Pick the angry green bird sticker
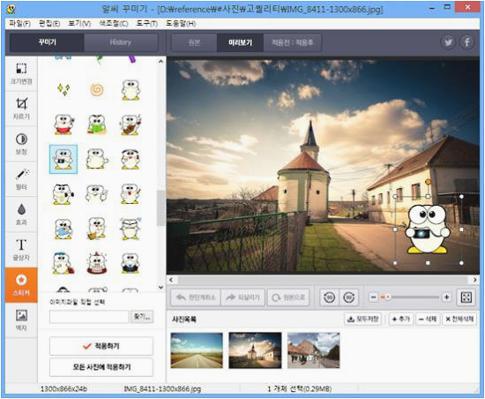Screen dimensions: 485x399 [97, 124]
